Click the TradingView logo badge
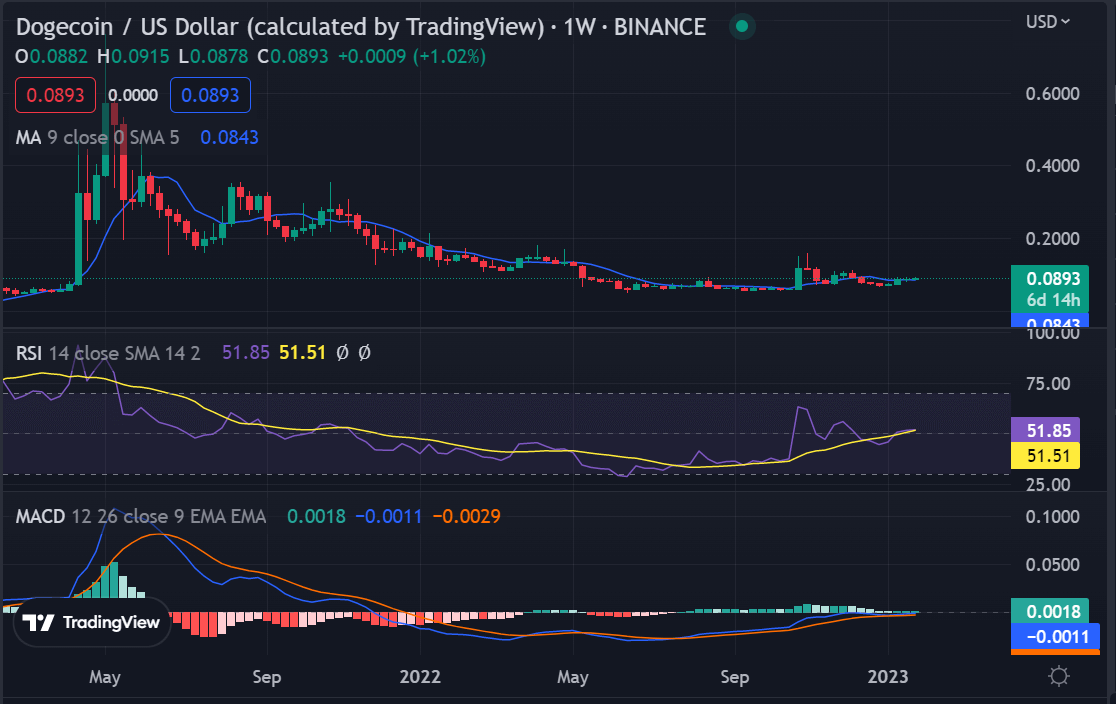Image resolution: width=1116 pixels, height=704 pixels. (x=92, y=622)
